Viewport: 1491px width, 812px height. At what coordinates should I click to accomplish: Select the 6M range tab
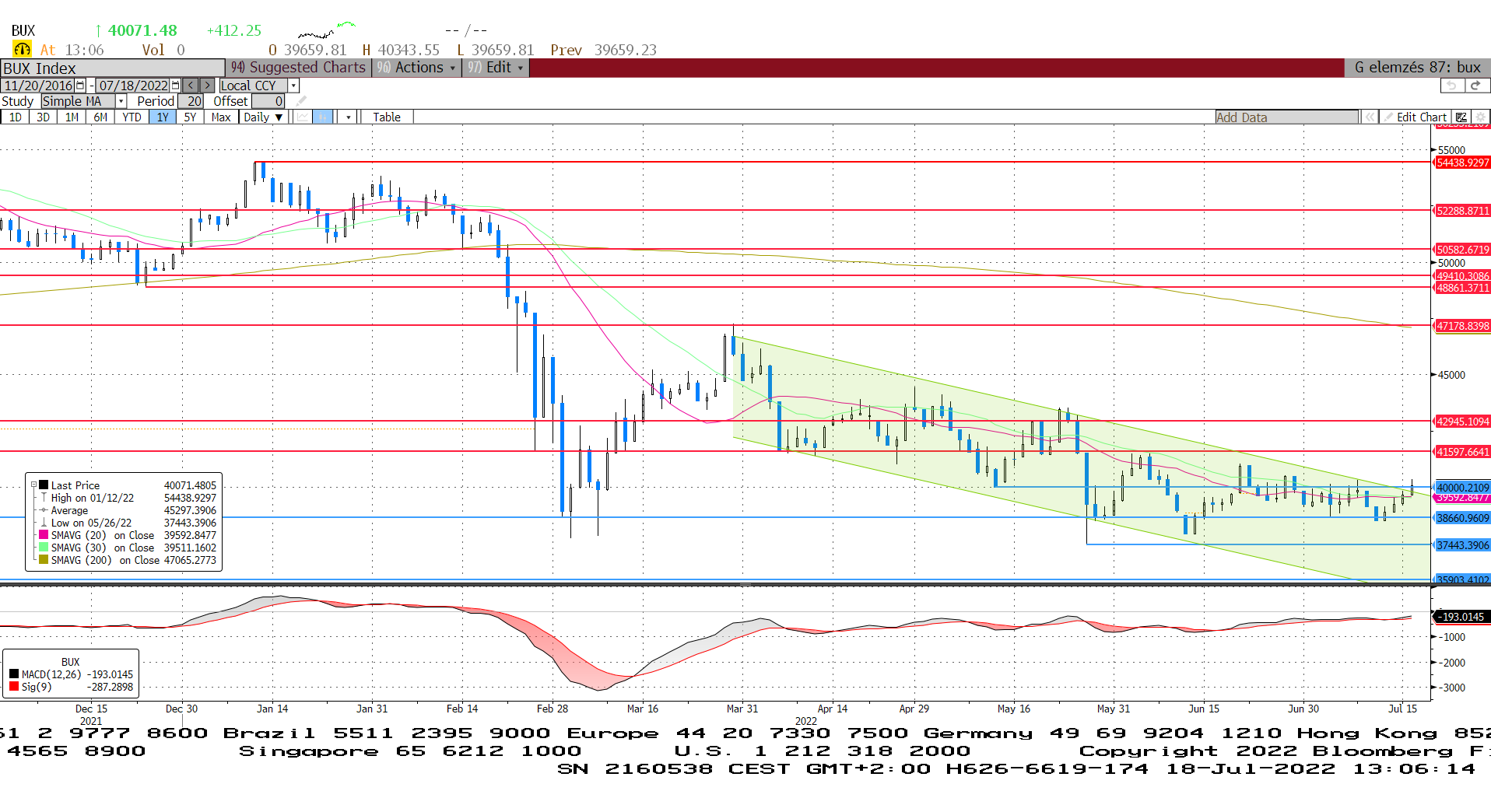tap(100, 117)
